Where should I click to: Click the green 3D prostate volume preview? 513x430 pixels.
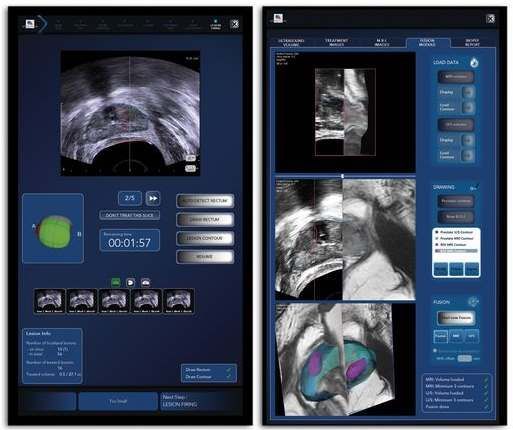55,232
